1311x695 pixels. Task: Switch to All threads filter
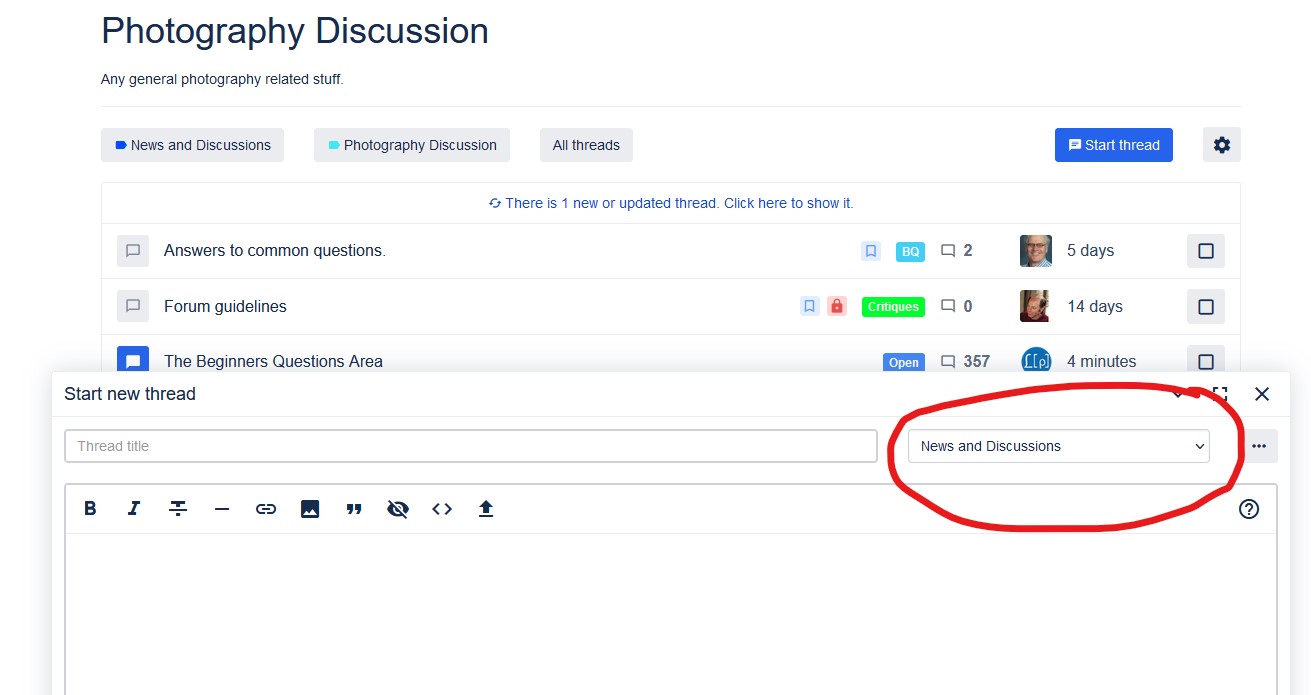tap(586, 145)
